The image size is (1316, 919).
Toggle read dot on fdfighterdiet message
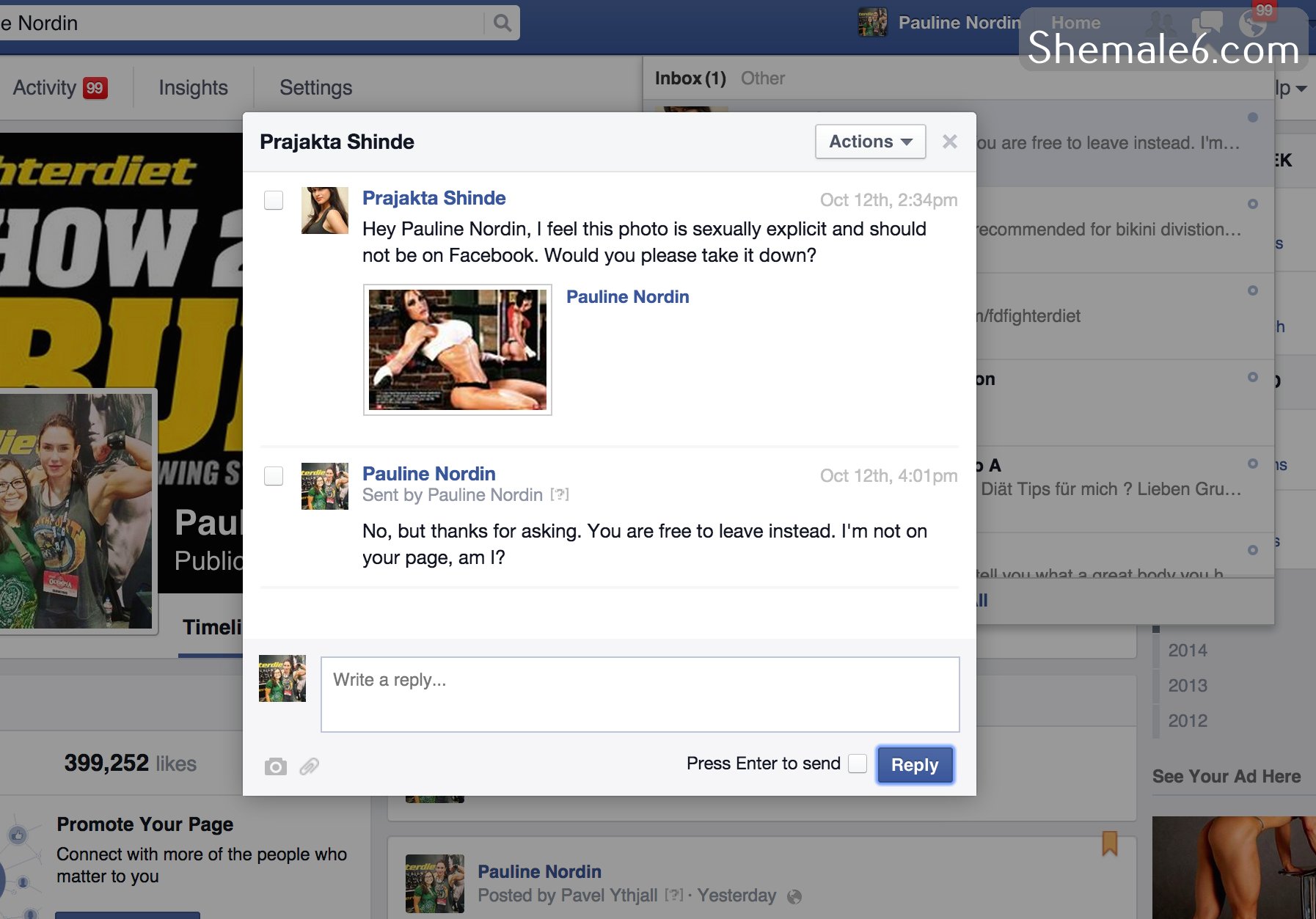(x=1253, y=290)
